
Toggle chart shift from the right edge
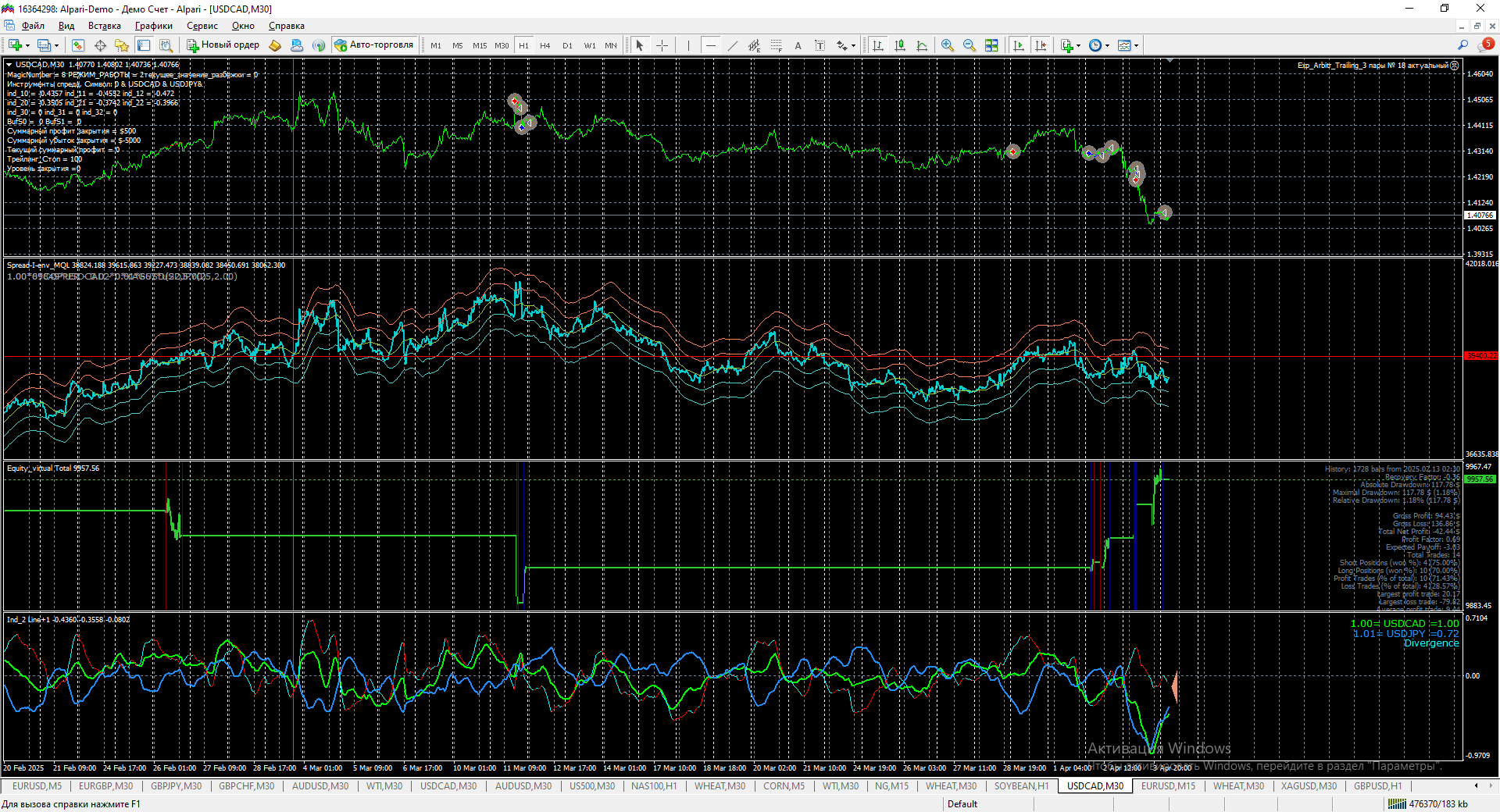[1041, 45]
